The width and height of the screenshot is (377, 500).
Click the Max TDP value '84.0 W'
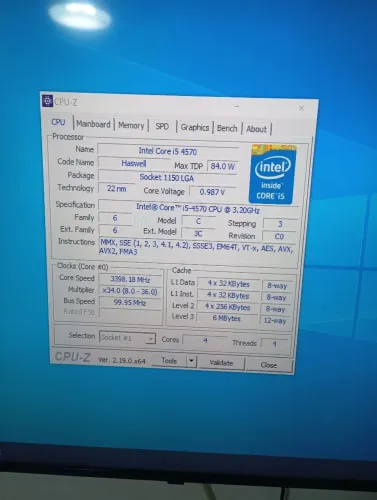point(222,166)
